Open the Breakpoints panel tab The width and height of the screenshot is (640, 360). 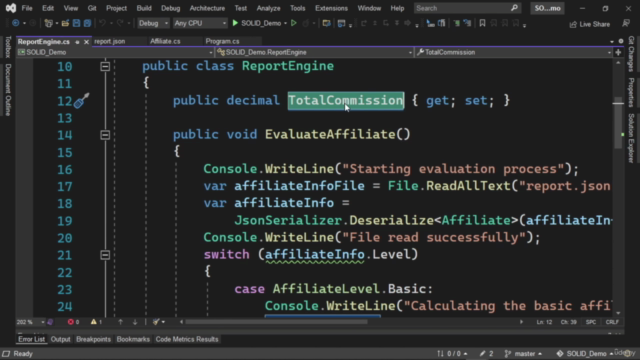93,339
